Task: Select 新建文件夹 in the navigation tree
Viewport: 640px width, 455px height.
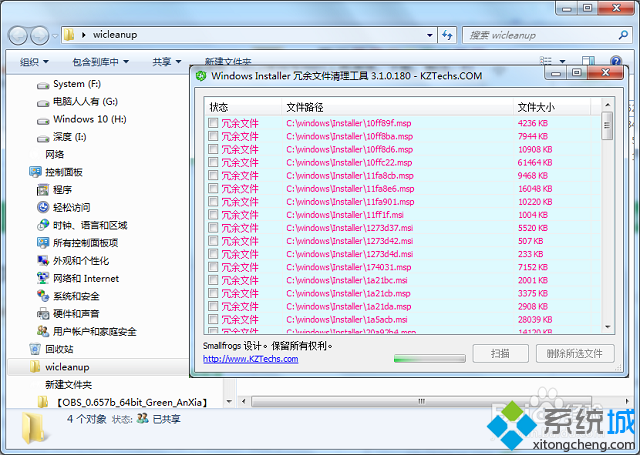Action: click(69, 384)
